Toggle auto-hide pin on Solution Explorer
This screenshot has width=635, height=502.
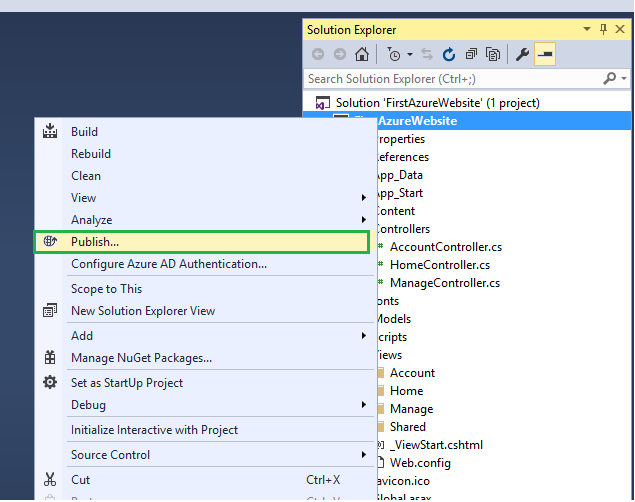pyautogui.click(x=604, y=30)
